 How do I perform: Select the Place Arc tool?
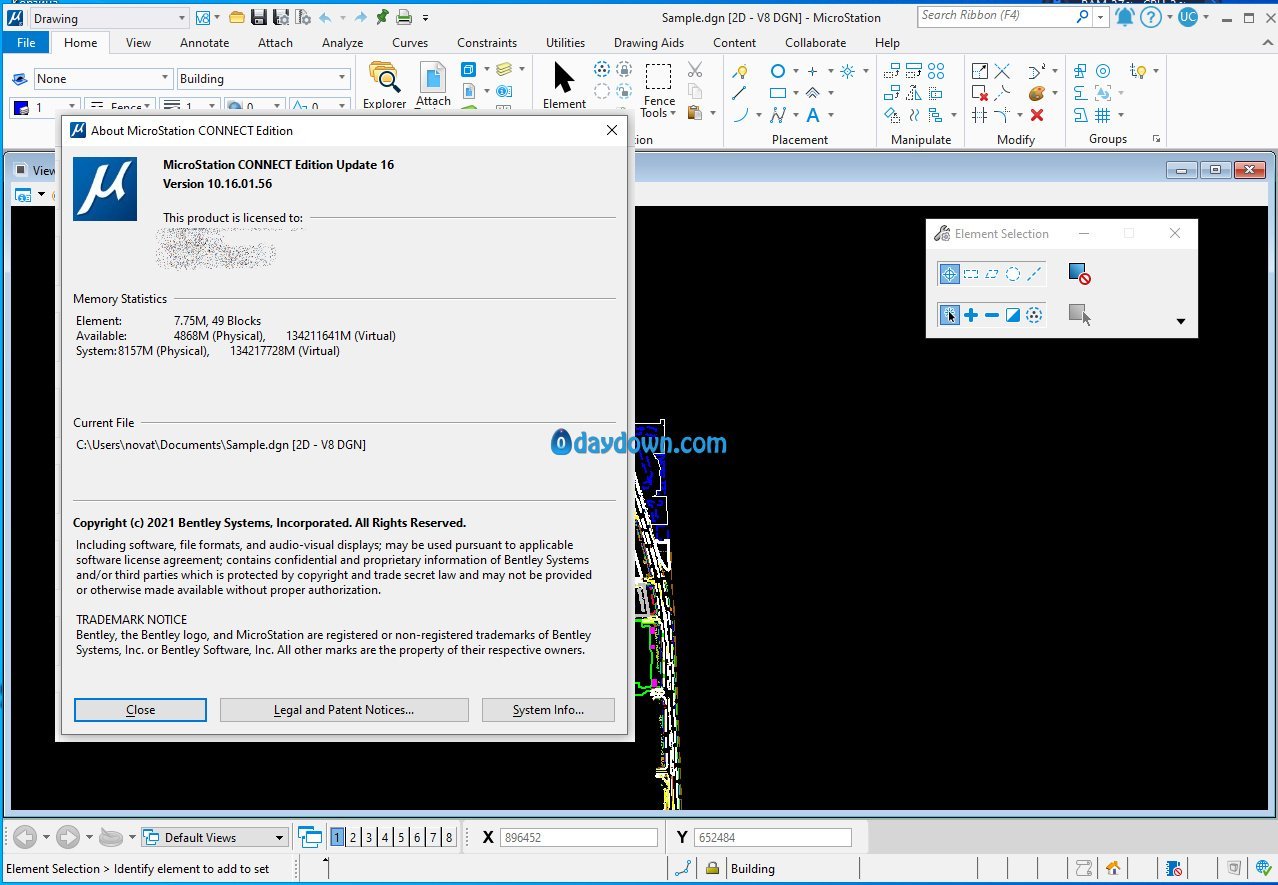click(x=740, y=115)
